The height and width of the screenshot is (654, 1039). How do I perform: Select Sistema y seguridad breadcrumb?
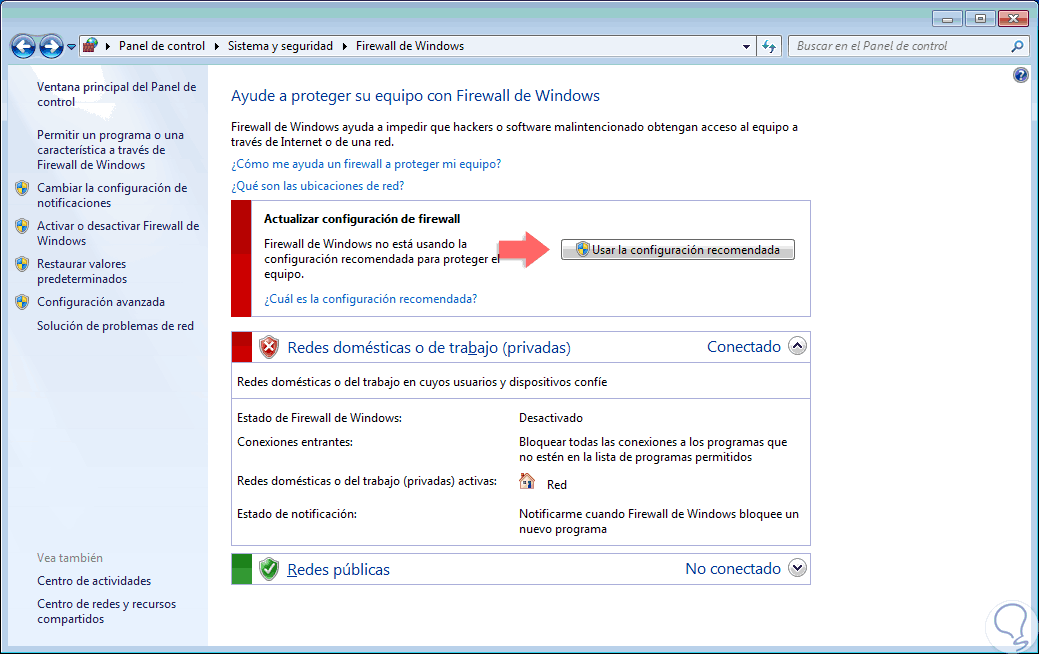point(280,46)
